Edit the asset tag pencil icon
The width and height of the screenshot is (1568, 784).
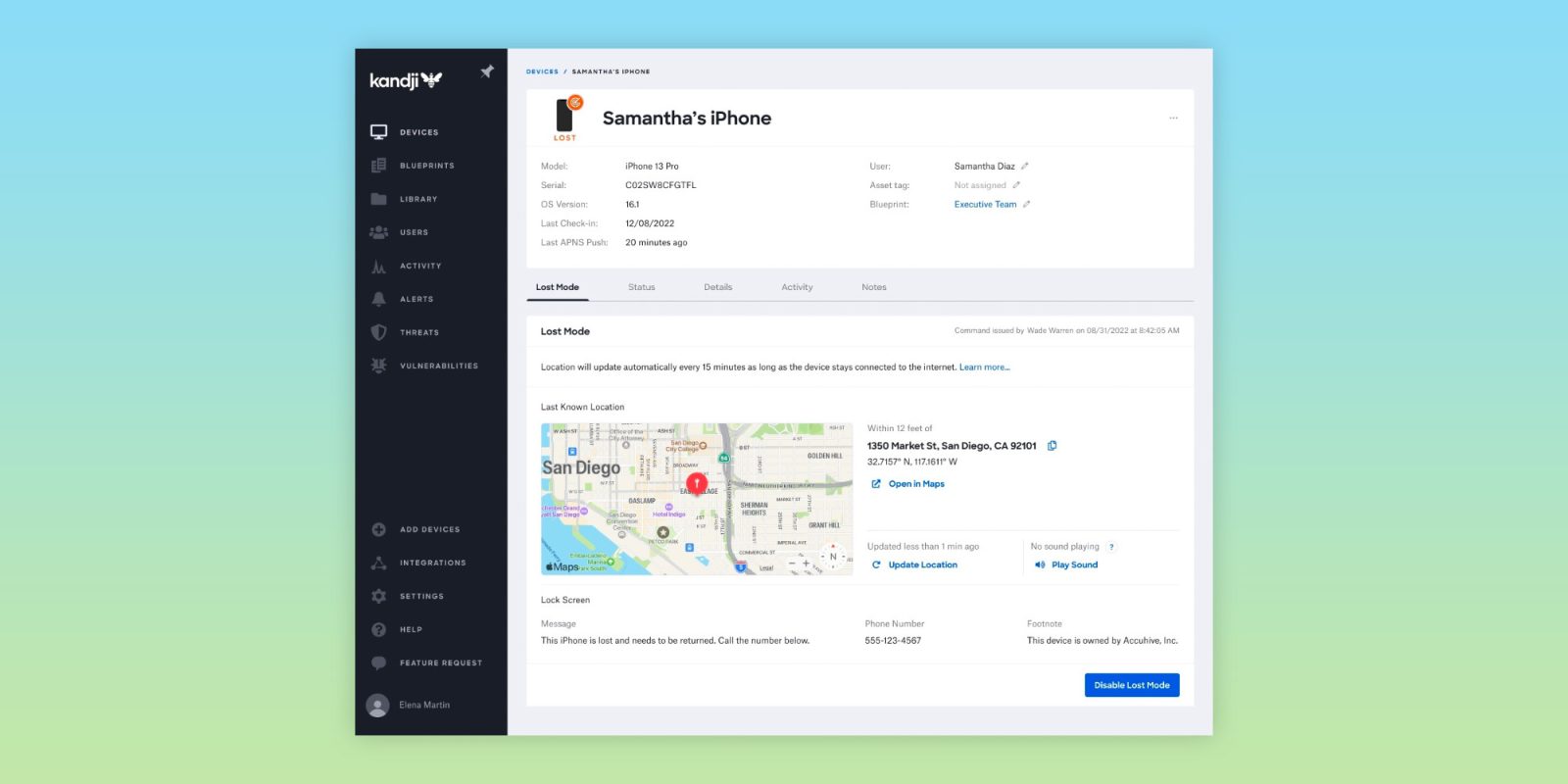[x=1016, y=185]
